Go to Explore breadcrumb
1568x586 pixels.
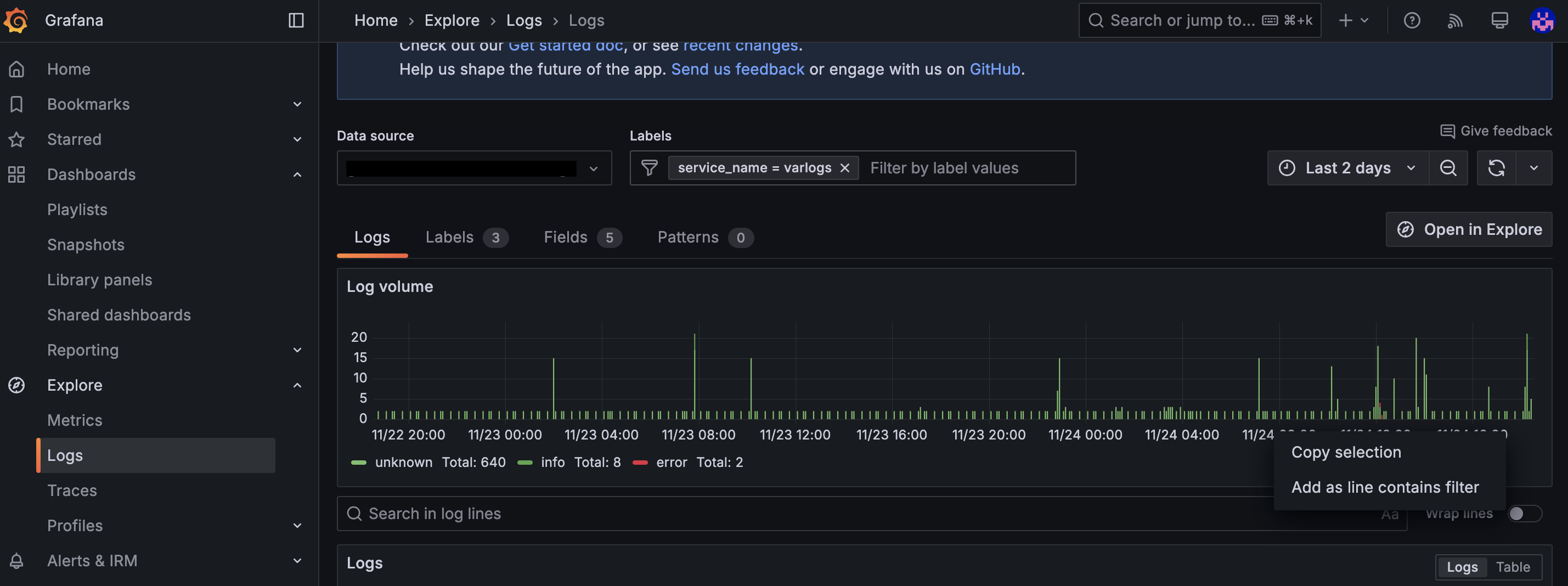(452, 20)
